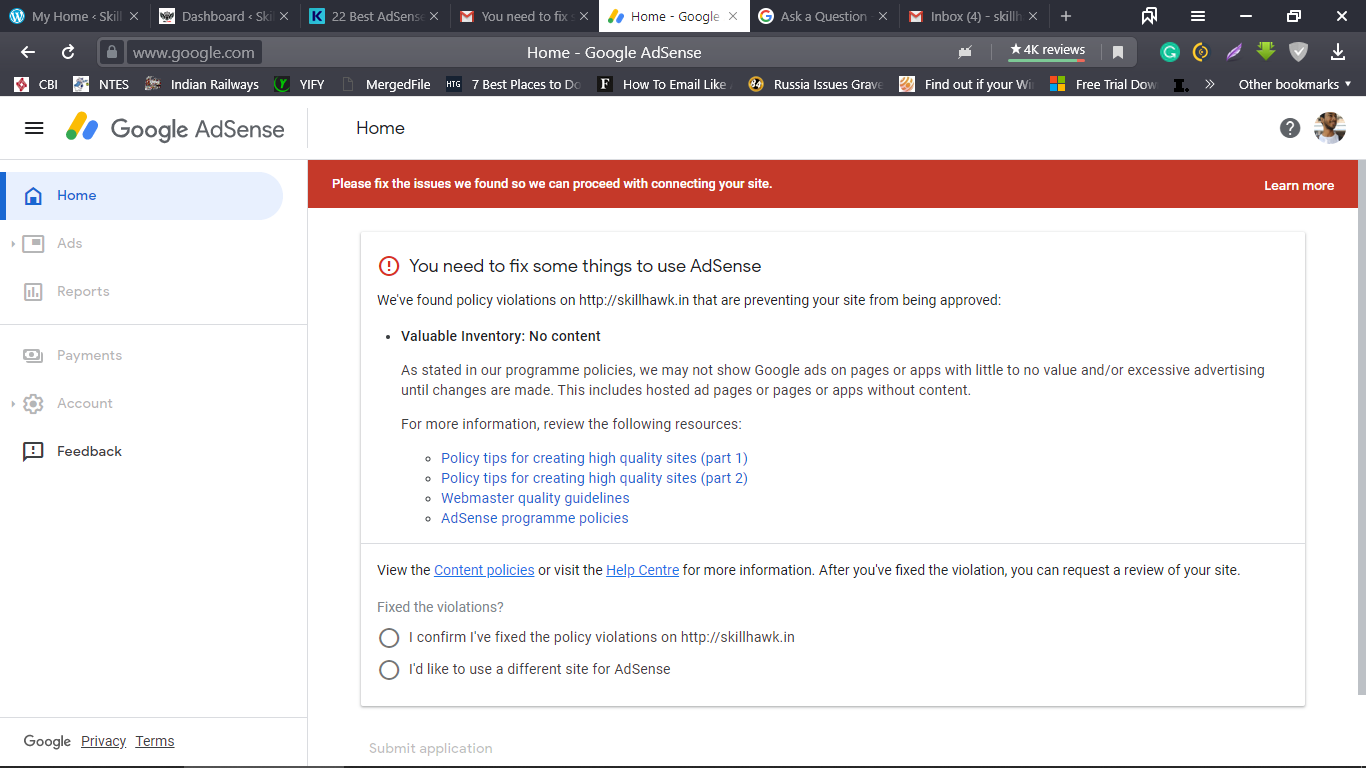Open the yellow circular extension icon
Image resolution: width=1366 pixels, height=768 pixels.
pyautogui.click(x=1201, y=52)
